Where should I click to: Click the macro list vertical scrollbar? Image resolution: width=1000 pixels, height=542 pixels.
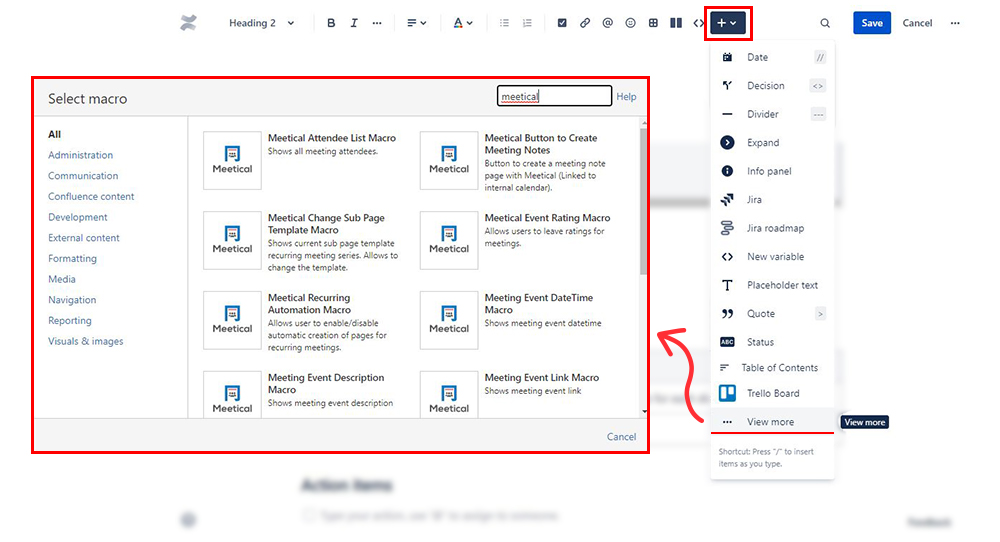click(644, 201)
